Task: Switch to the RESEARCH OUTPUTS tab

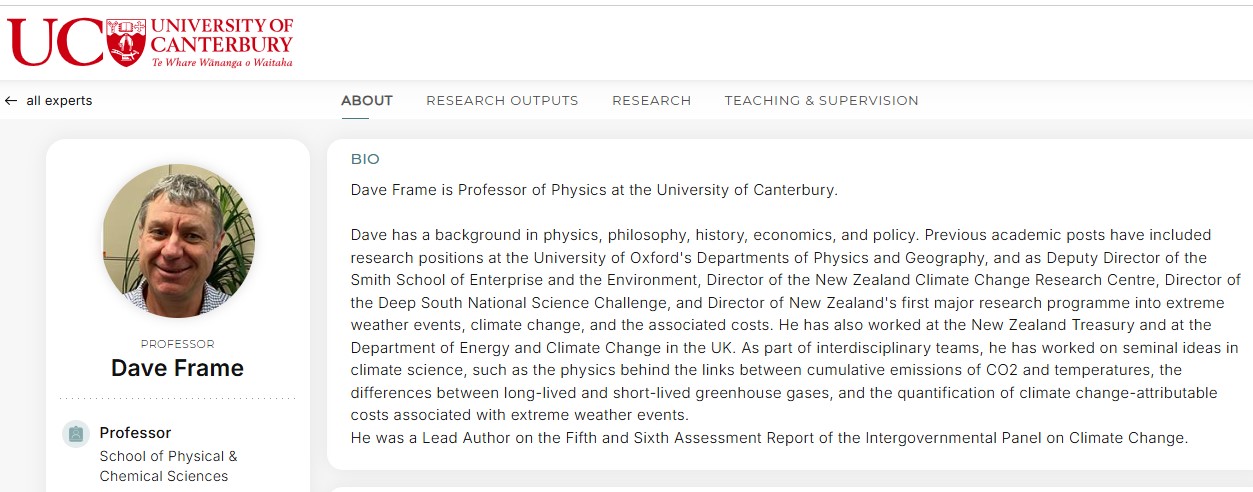Action: pyautogui.click(x=502, y=101)
